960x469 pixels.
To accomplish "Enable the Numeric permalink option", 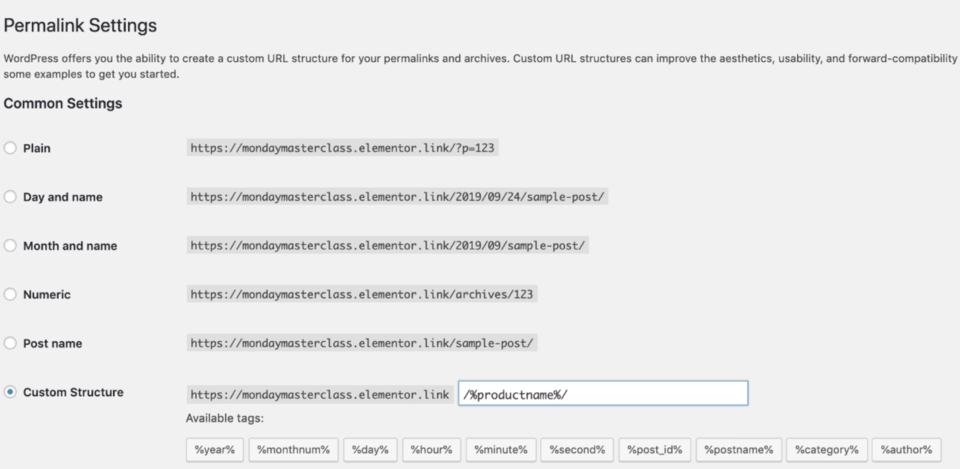I will click(x=10, y=295).
